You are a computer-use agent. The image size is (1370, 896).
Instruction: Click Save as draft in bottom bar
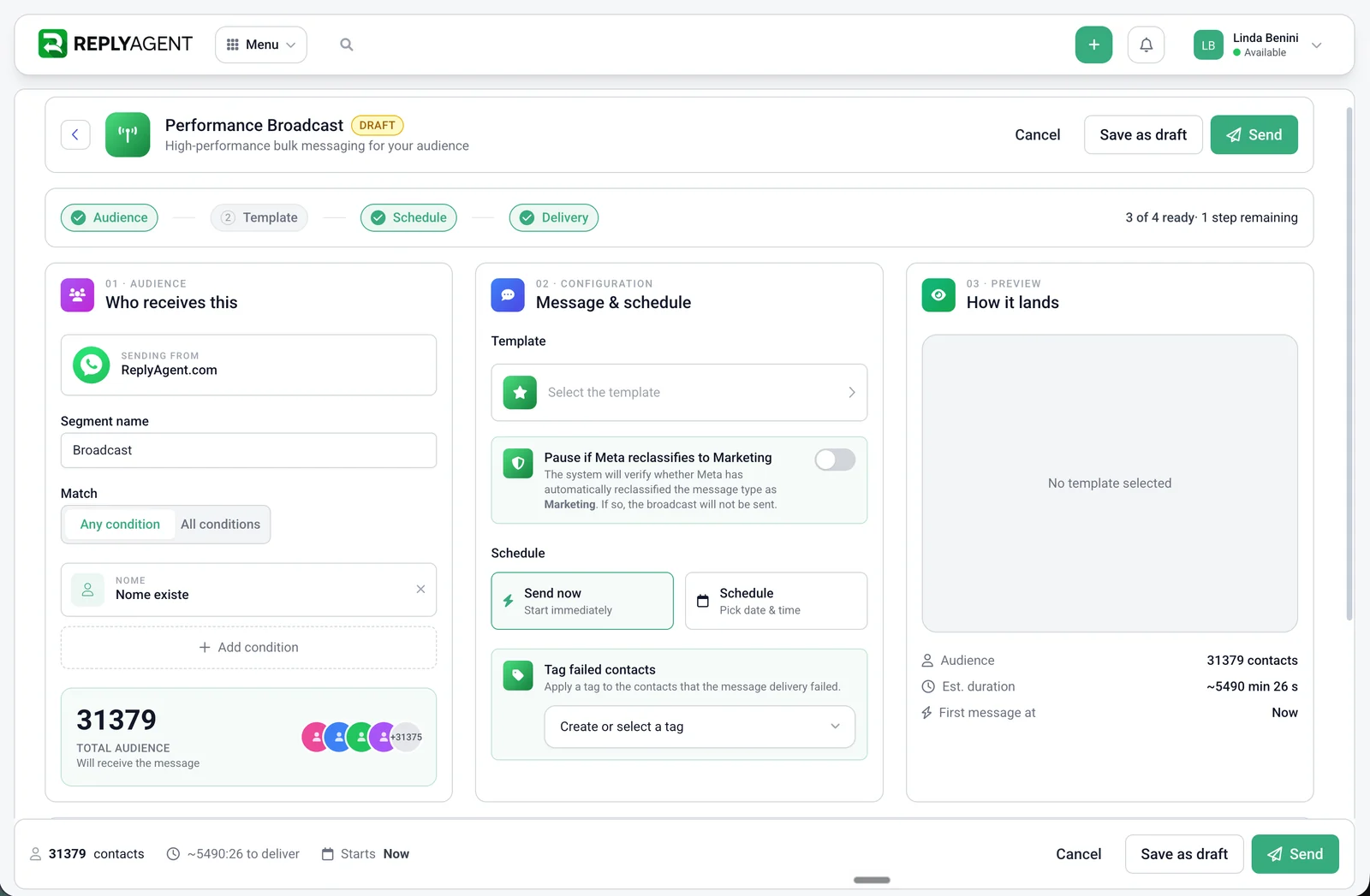(x=1184, y=854)
